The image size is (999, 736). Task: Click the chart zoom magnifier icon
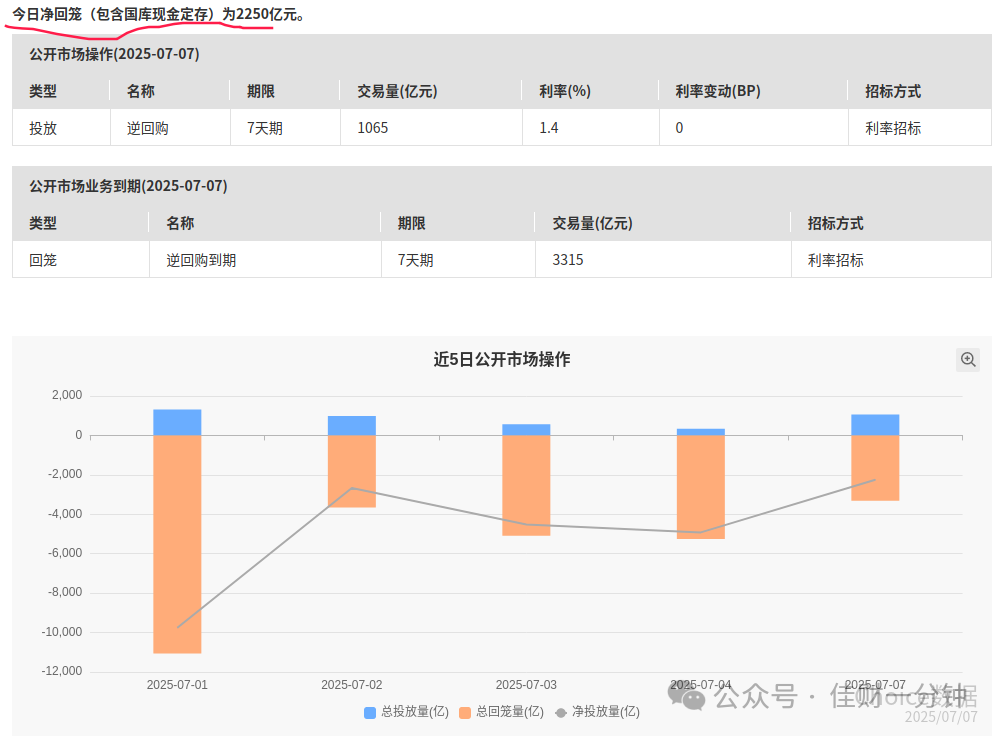(968, 359)
